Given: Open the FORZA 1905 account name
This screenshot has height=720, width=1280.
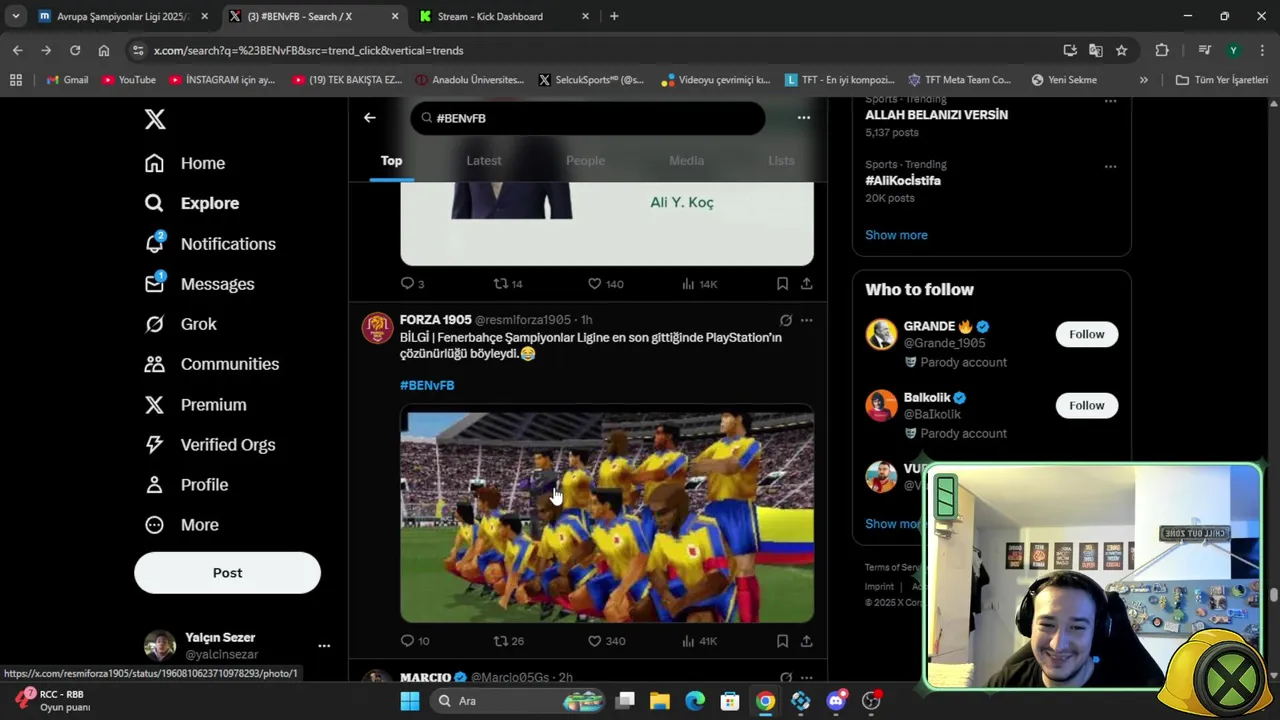Looking at the screenshot, I should [436, 320].
